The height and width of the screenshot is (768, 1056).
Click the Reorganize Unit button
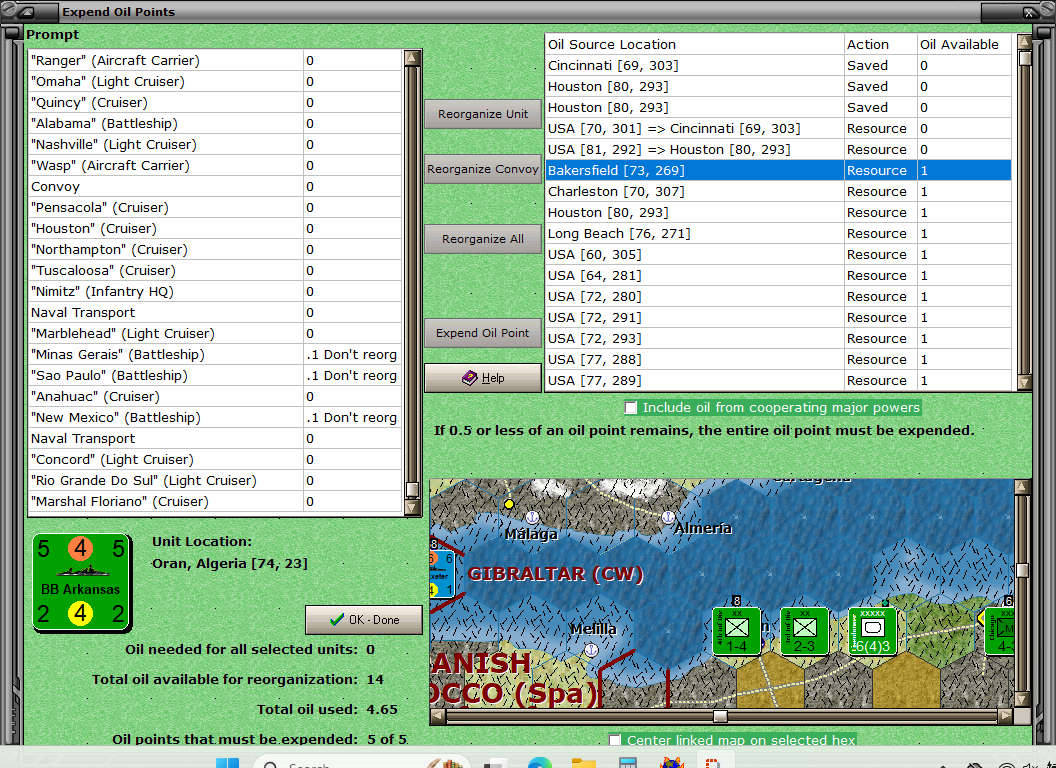(483, 114)
